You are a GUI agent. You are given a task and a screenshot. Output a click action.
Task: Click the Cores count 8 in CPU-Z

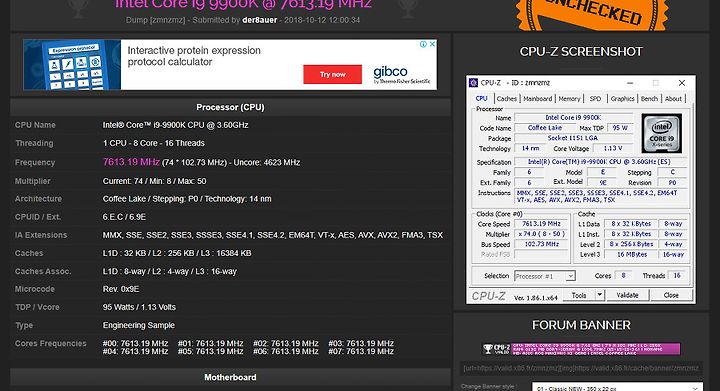tap(623, 276)
